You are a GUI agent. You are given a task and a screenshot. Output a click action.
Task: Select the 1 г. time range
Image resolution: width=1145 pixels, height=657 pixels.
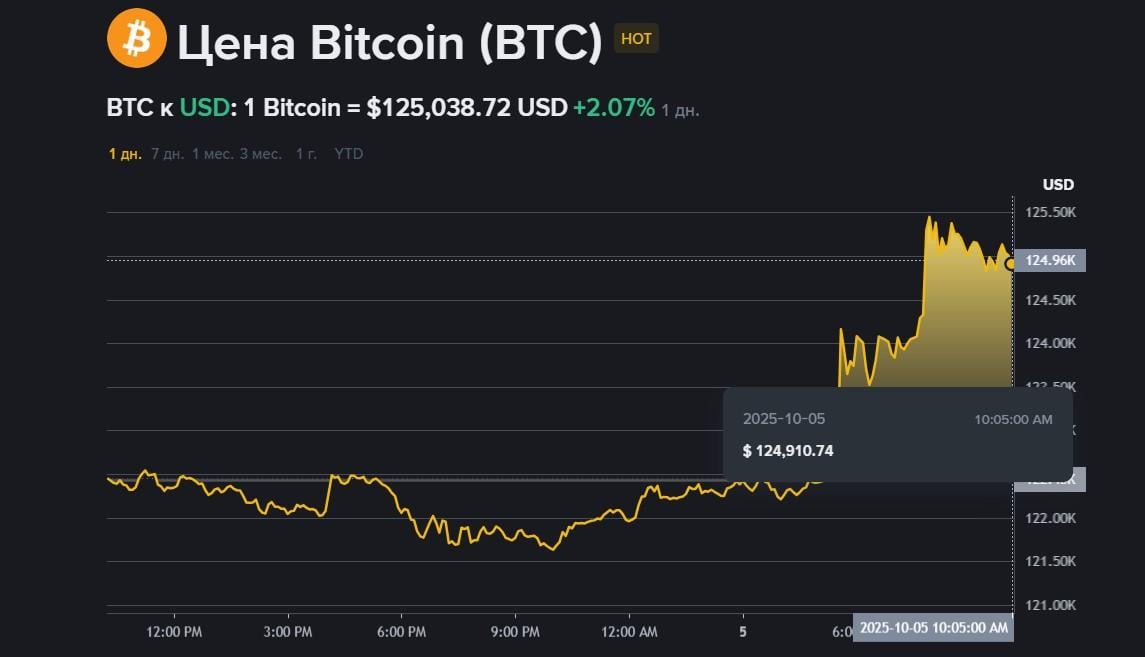[x=306, y=154]
